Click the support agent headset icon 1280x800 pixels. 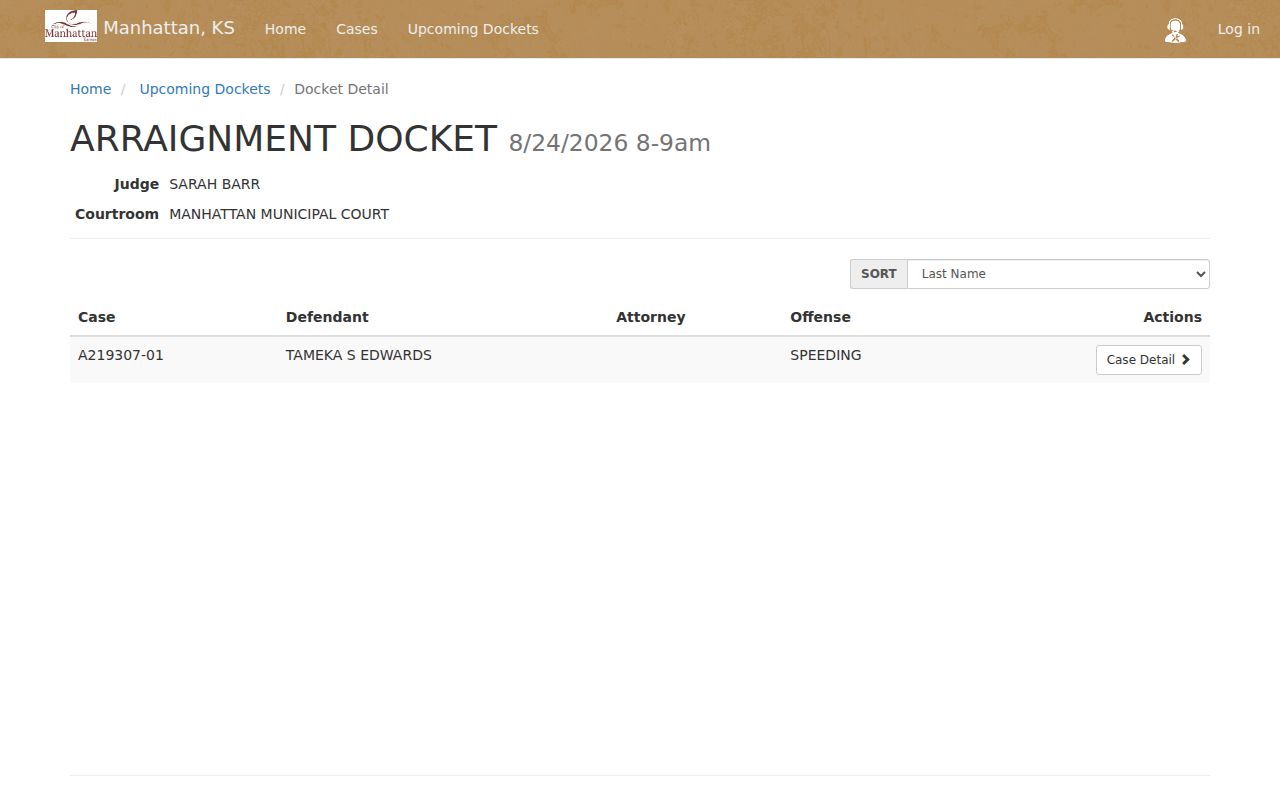(x=1175, y=30)
